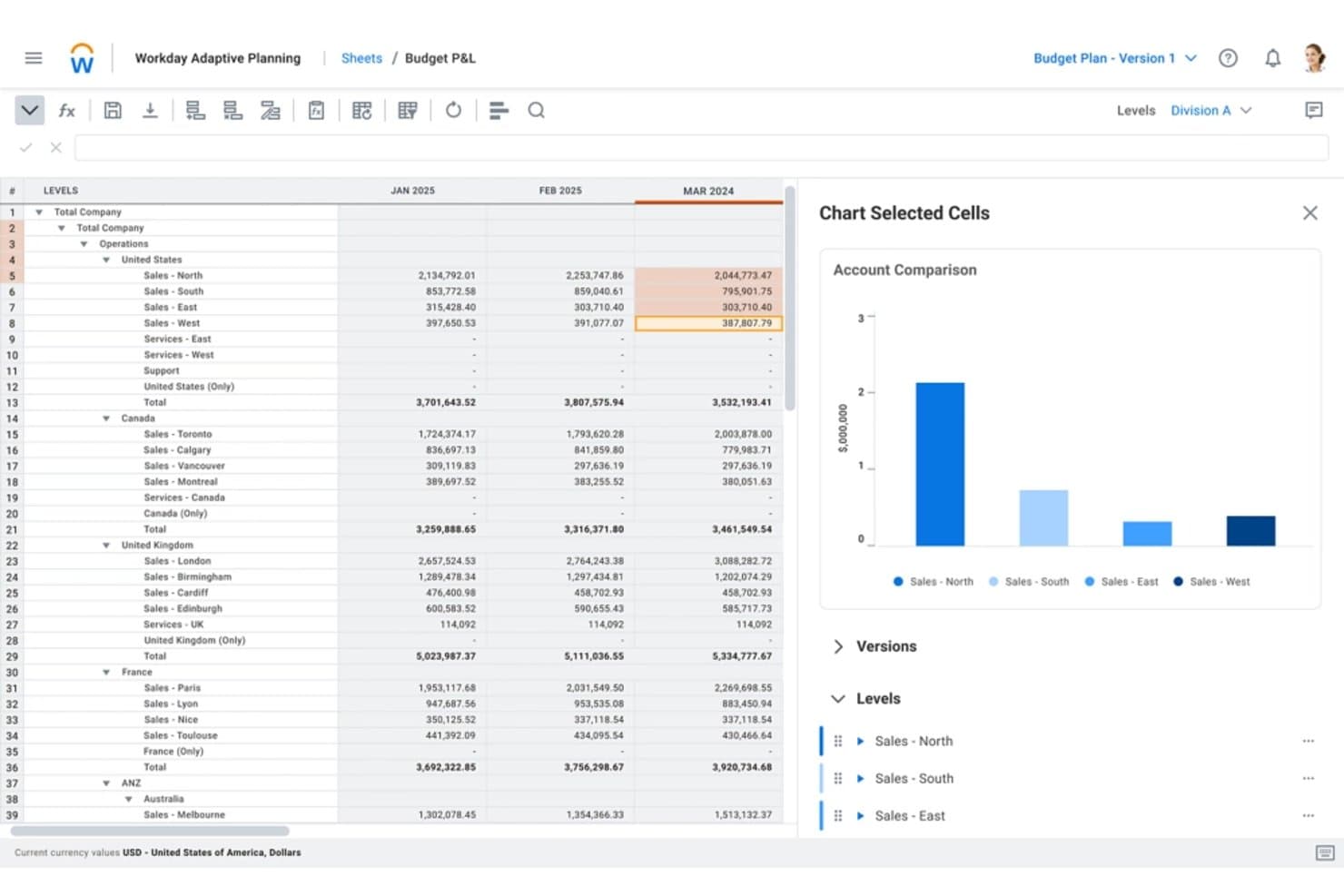Collapse the Operations tree row
Screen dimensions: 1344x896
pos(84,244)
